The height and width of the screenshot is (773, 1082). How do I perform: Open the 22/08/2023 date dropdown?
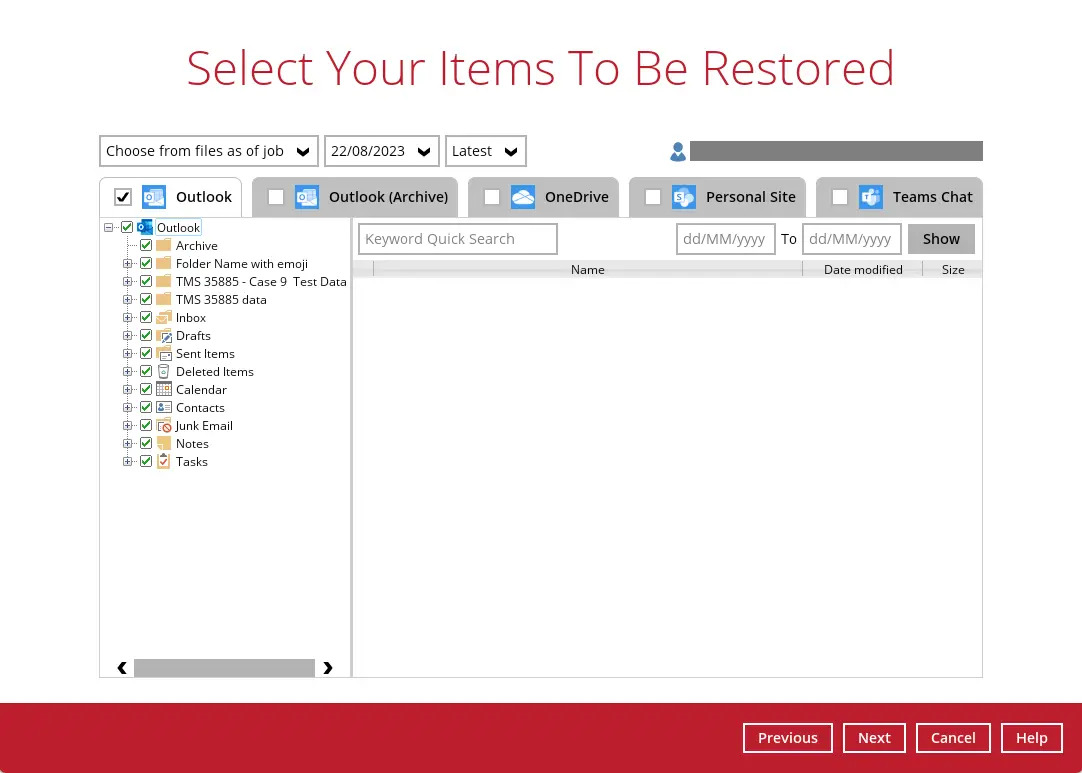[x=382, y=151]
